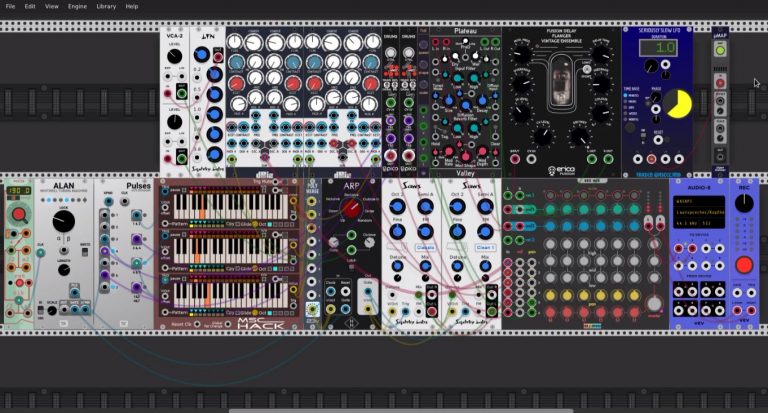768x413 pixels.
Task: Open the Audio-8 device selection display
Action: [x=699, y=212]
